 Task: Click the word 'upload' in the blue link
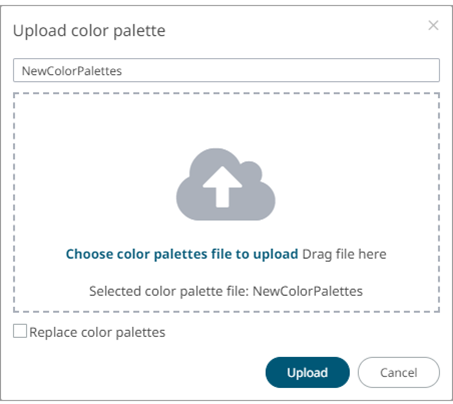click(x=276, y=255)
